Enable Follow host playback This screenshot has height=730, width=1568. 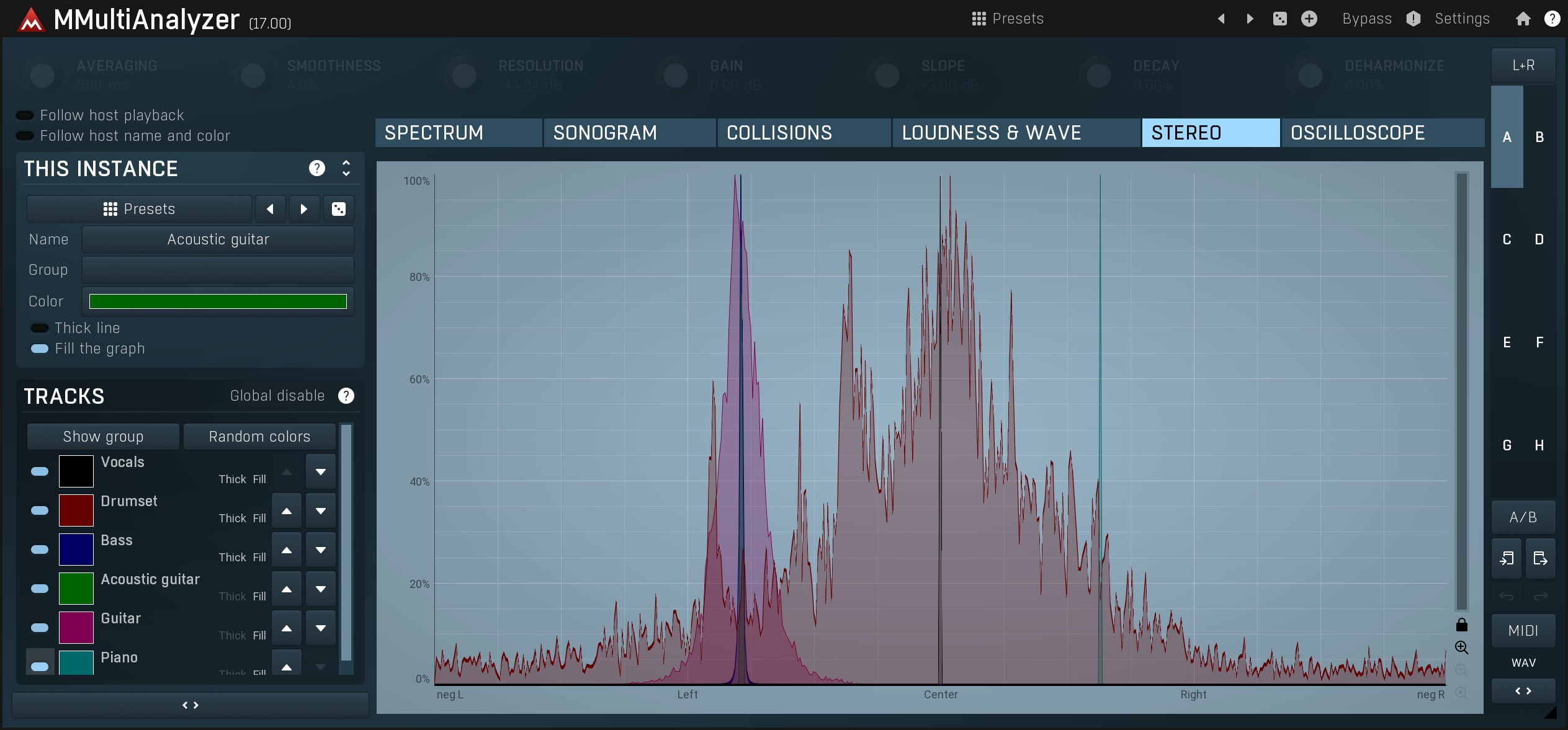tap(25, 115)
